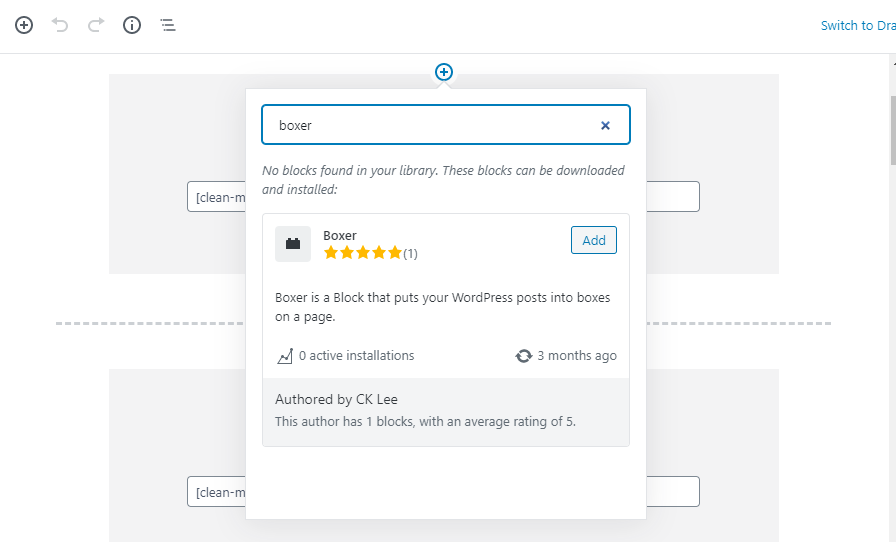The image size is (896, 542).
Task: Click the inline block inserter plus icon
Action: tap(444, 72)
